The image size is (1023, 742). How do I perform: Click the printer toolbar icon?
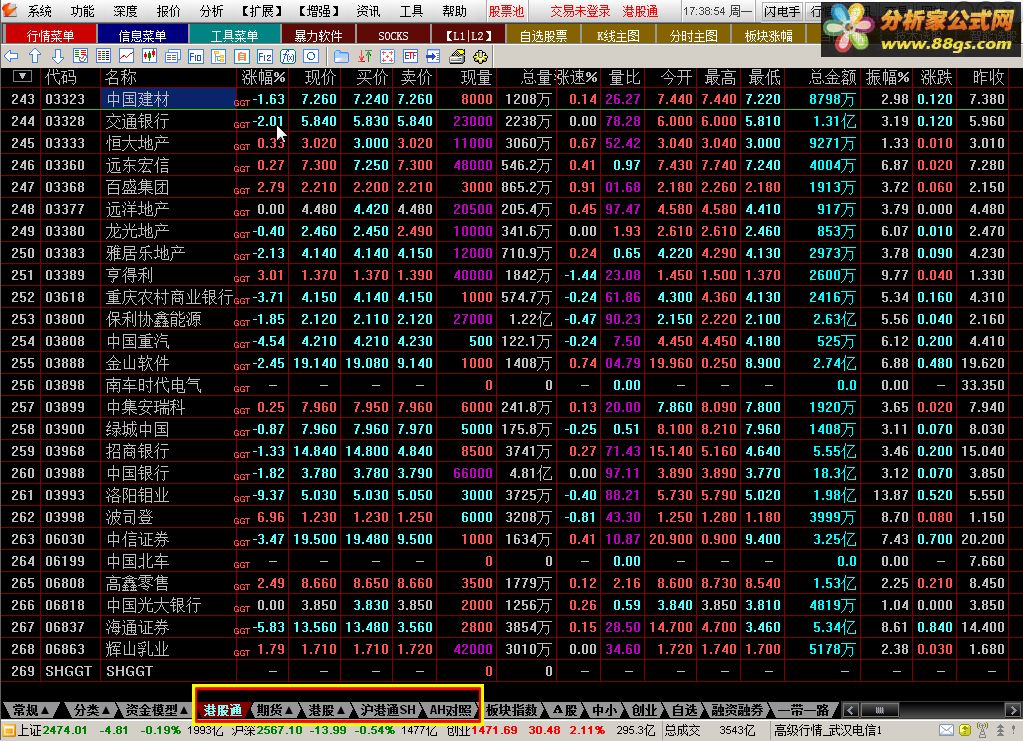coord(457,56)
